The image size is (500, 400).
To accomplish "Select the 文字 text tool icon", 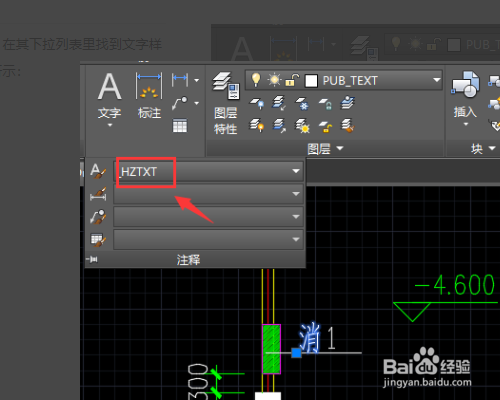I will 109,86.
